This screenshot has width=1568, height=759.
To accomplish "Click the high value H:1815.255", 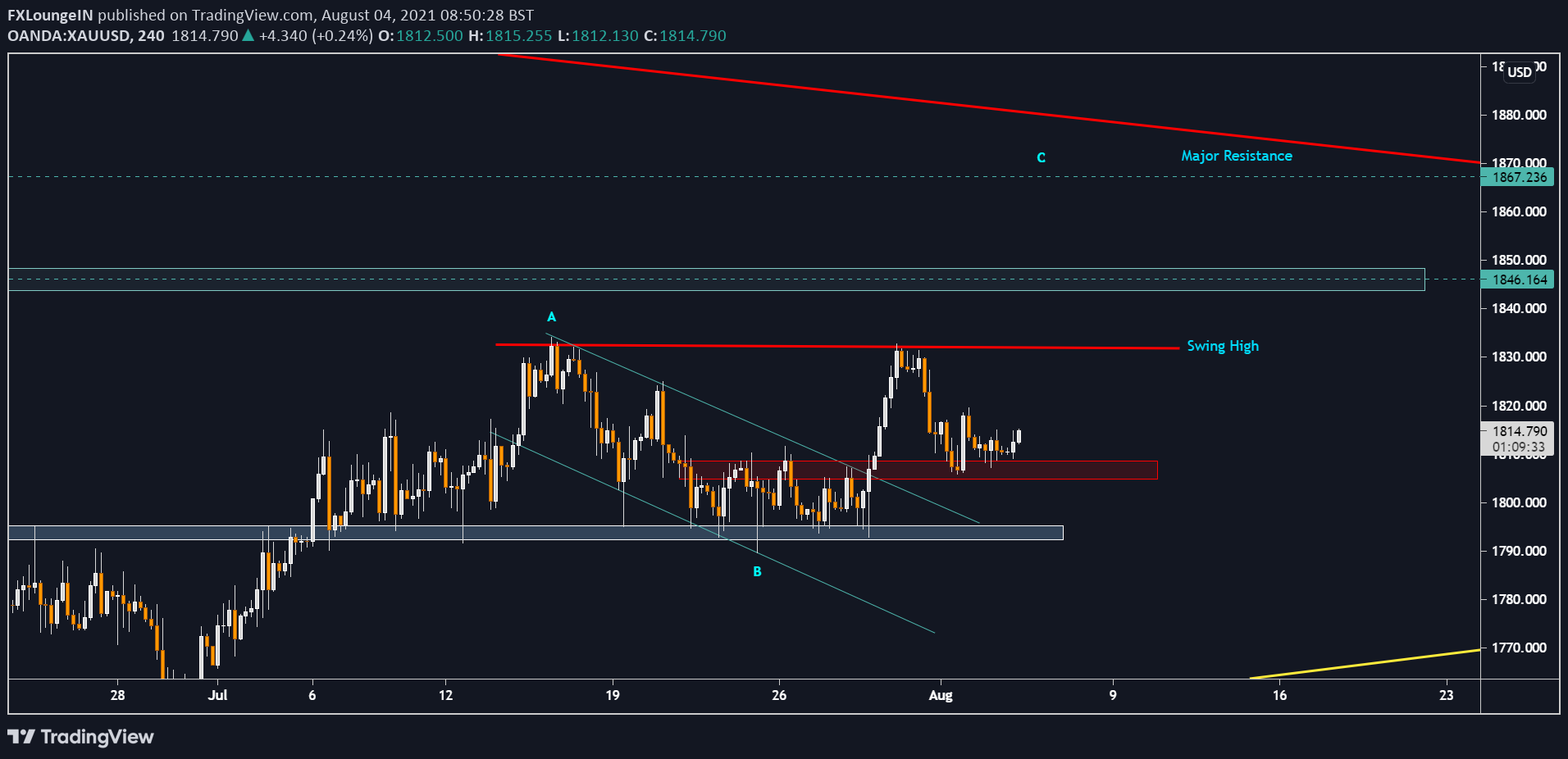I will 510,36.
